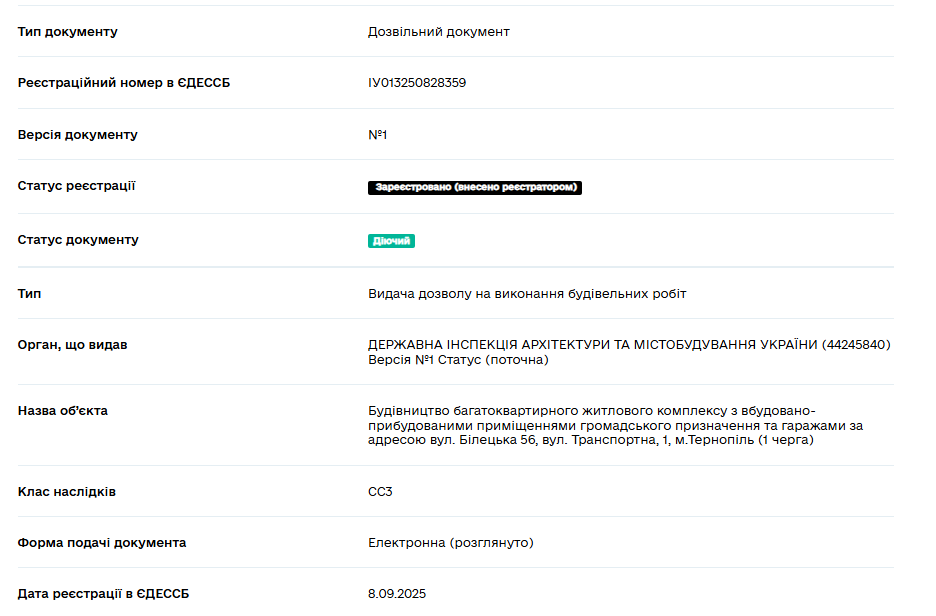
Task: Click the consequence class value 'СС3'
Action: 381,492
